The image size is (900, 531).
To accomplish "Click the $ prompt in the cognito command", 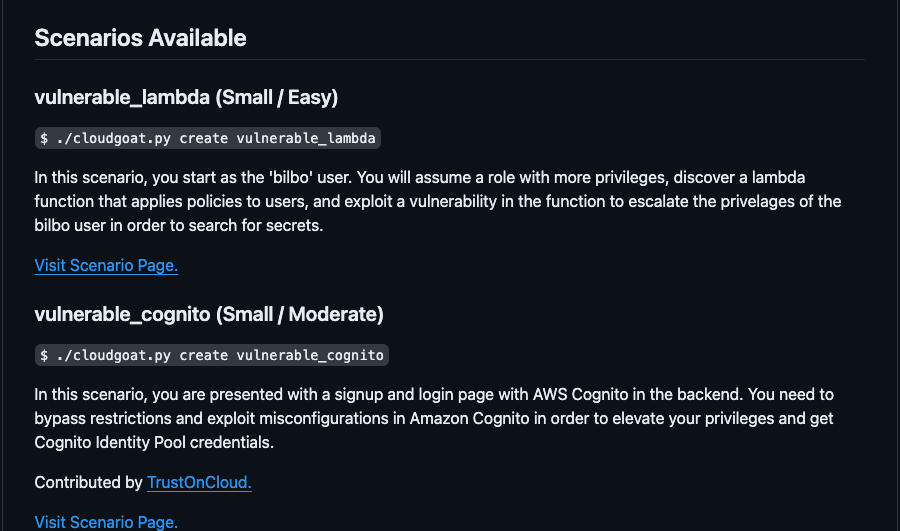I will tap(45, 355).
